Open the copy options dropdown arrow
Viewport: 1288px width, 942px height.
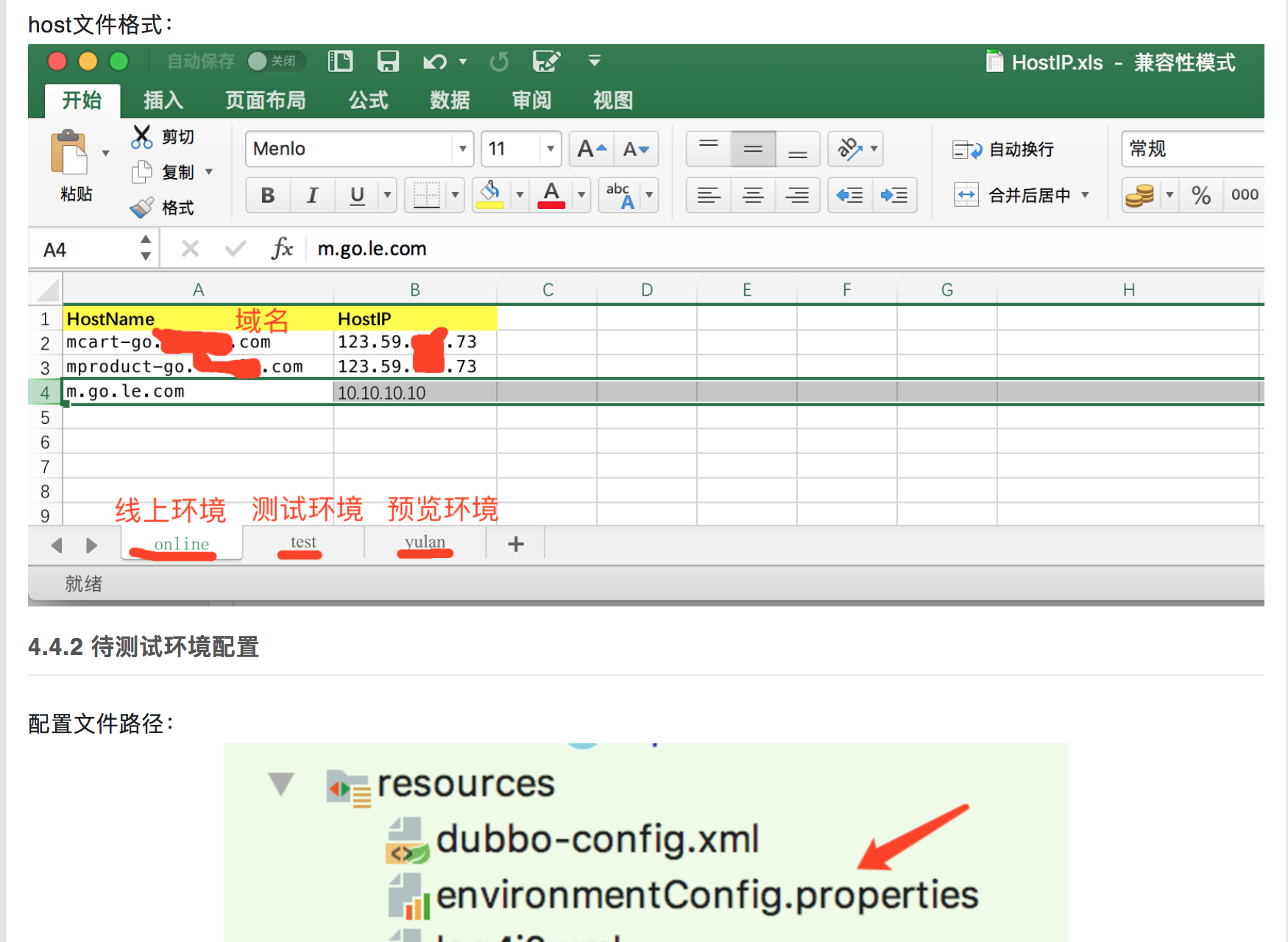coord(209,172)
